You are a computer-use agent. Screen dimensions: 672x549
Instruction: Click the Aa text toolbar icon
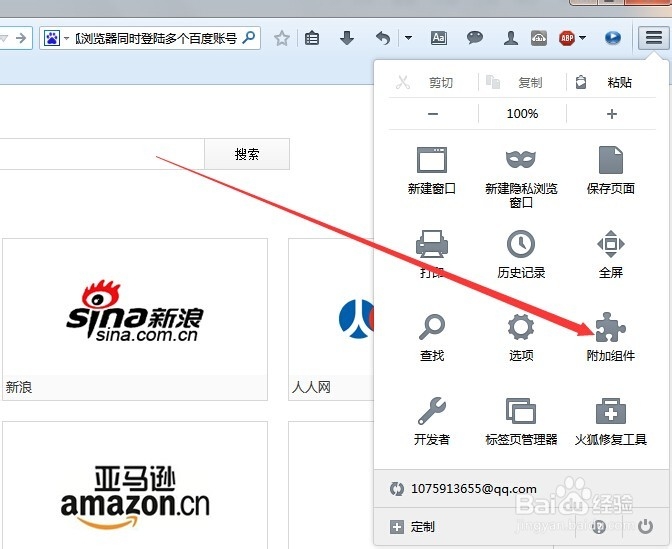pyautogui.click(x=438, y=38)
